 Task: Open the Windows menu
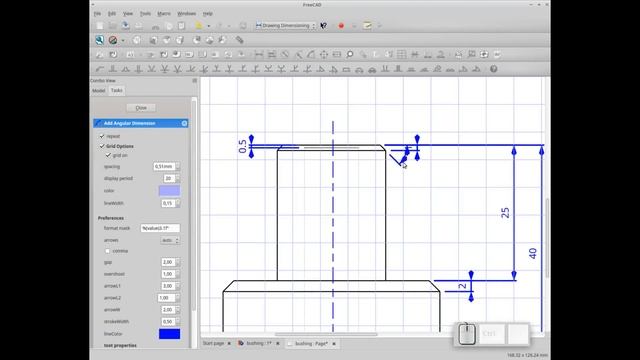point(187,13)
